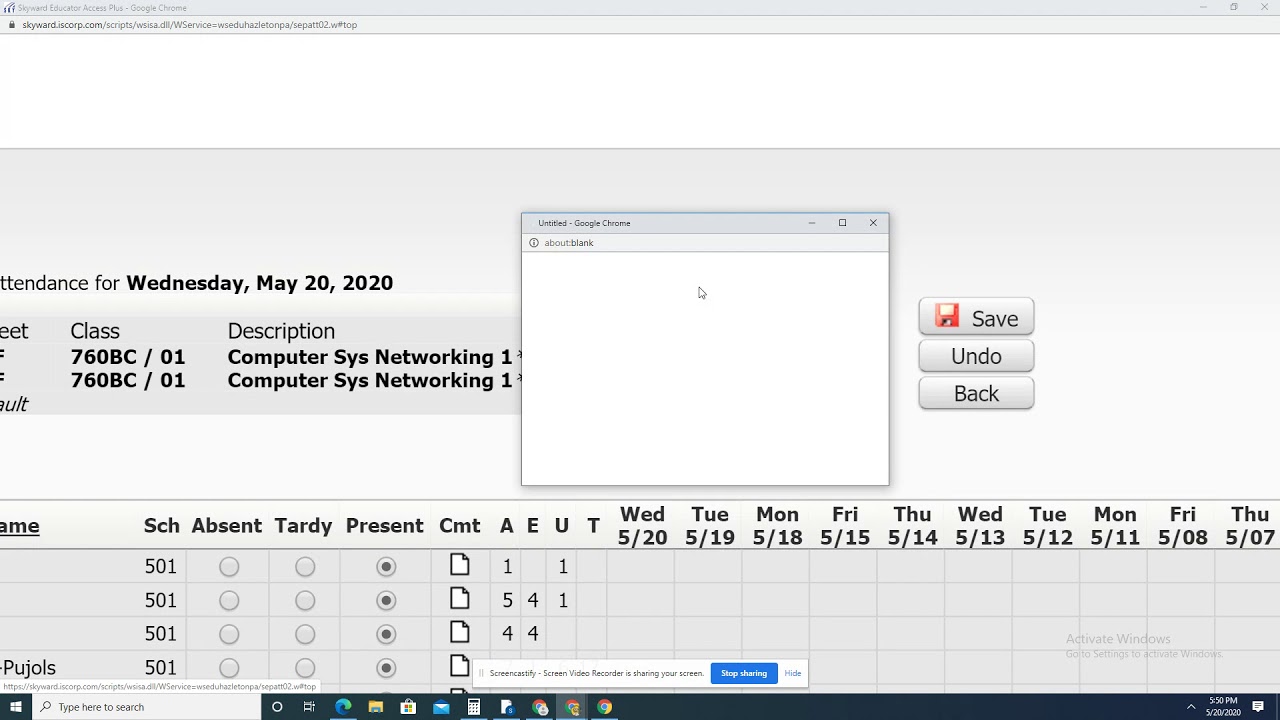Open the Windows Start menu
The image size is (1280, 720).
(16, 707)
